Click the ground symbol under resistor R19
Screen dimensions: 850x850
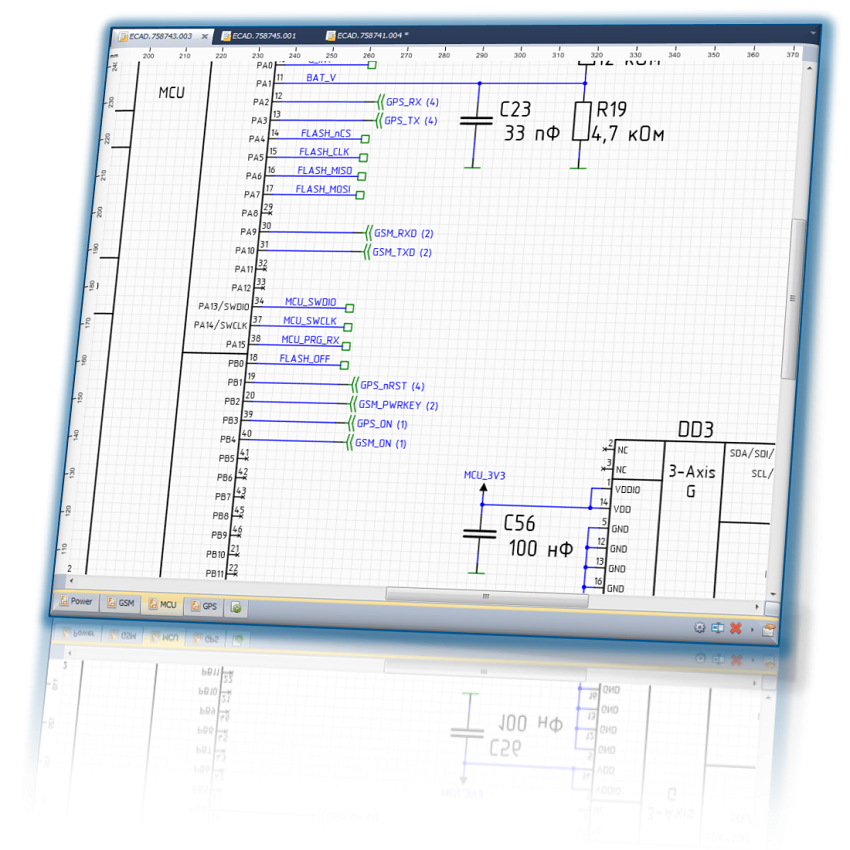coord(578,168)
